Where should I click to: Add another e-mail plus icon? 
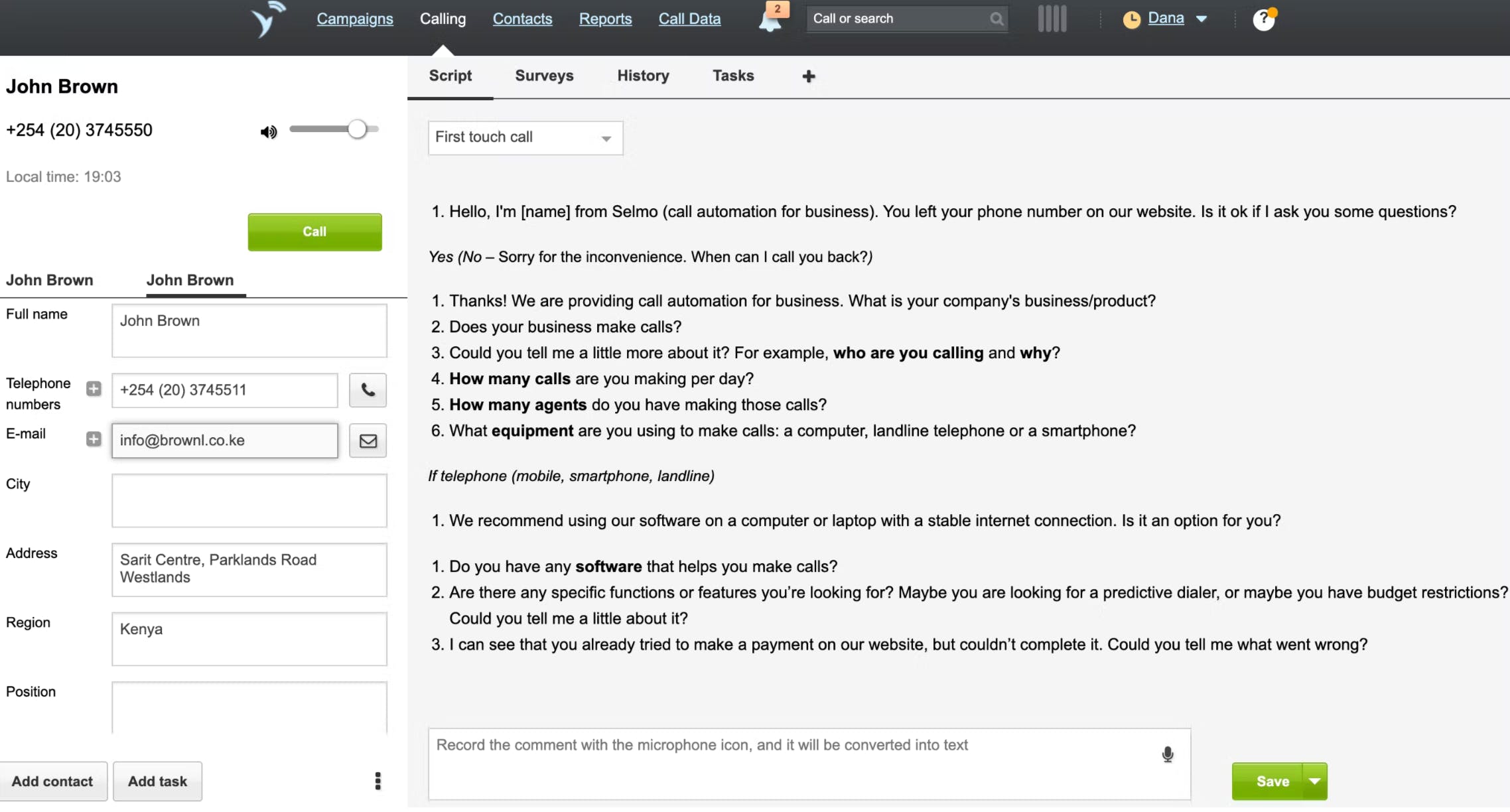[x=94, y=439]
